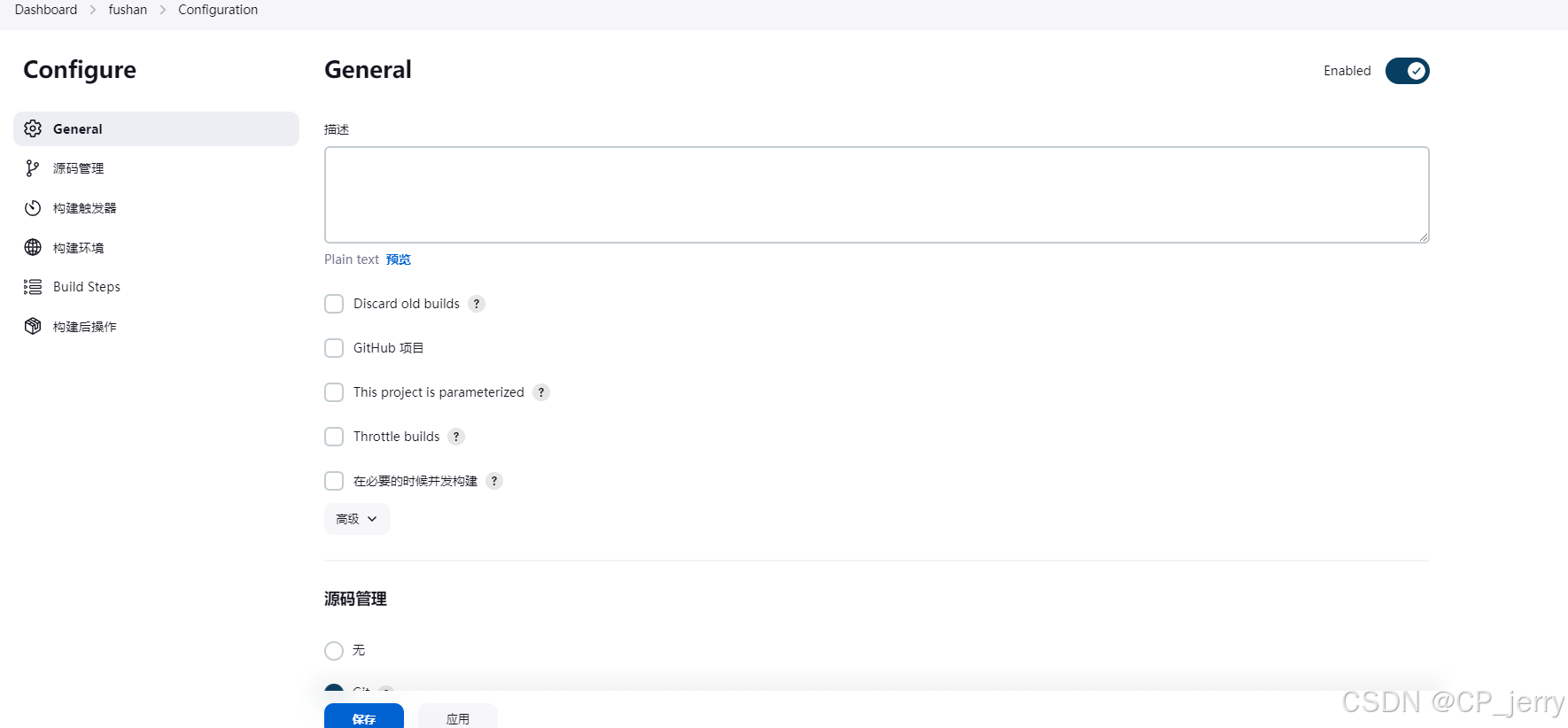Go to the Build Steps sidebar section
Image resolution: width=1568 pixels, height=728 pixels.
156,287
